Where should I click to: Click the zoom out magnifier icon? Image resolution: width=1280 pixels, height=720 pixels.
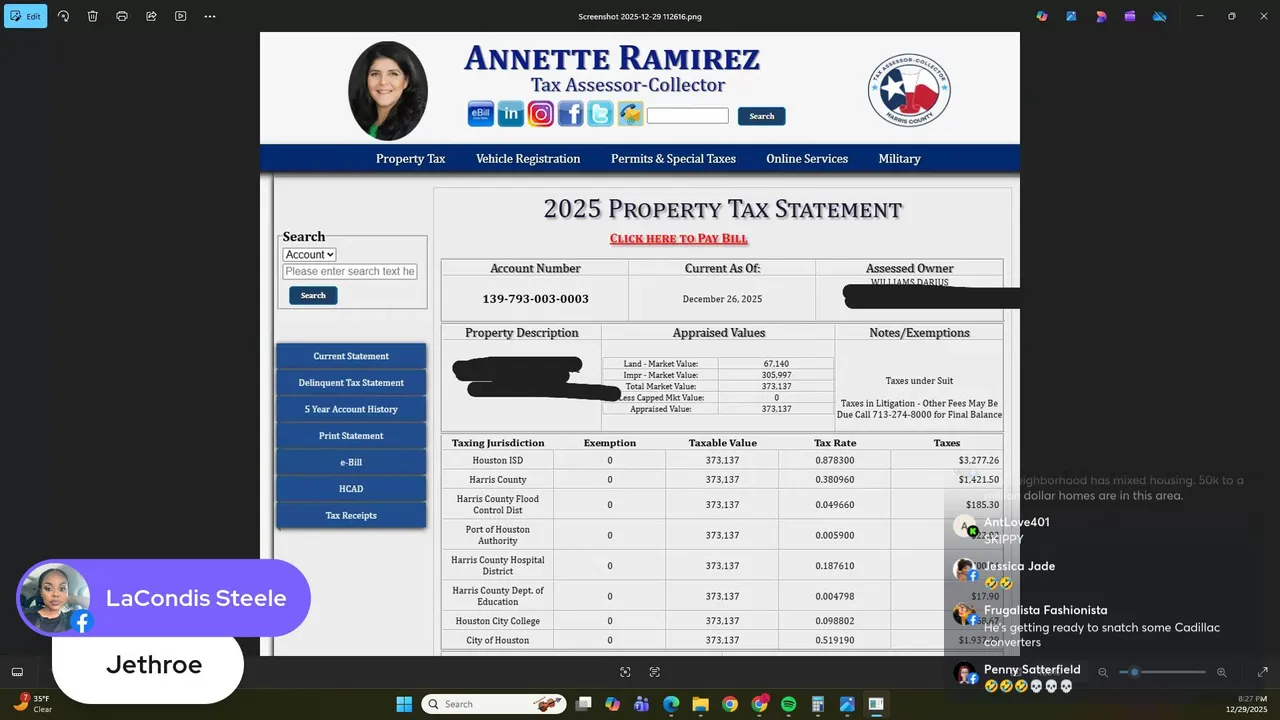click(1103, 672)
